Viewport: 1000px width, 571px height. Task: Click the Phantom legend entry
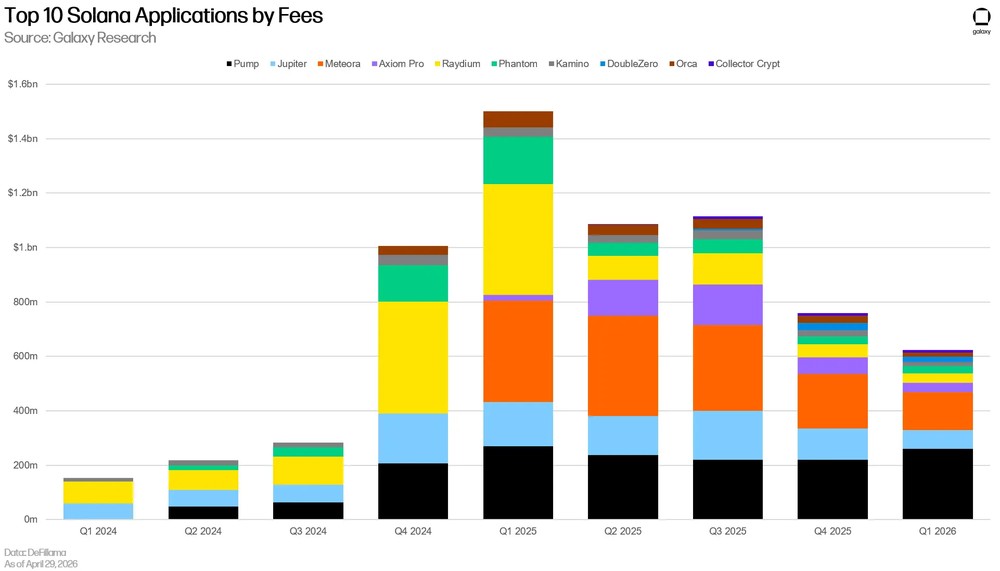click(x=514, y=64)
